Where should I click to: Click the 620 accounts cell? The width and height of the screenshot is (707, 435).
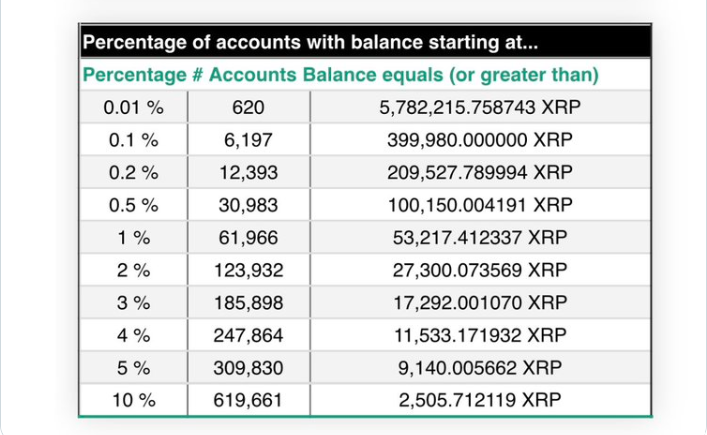click(247, 107)
